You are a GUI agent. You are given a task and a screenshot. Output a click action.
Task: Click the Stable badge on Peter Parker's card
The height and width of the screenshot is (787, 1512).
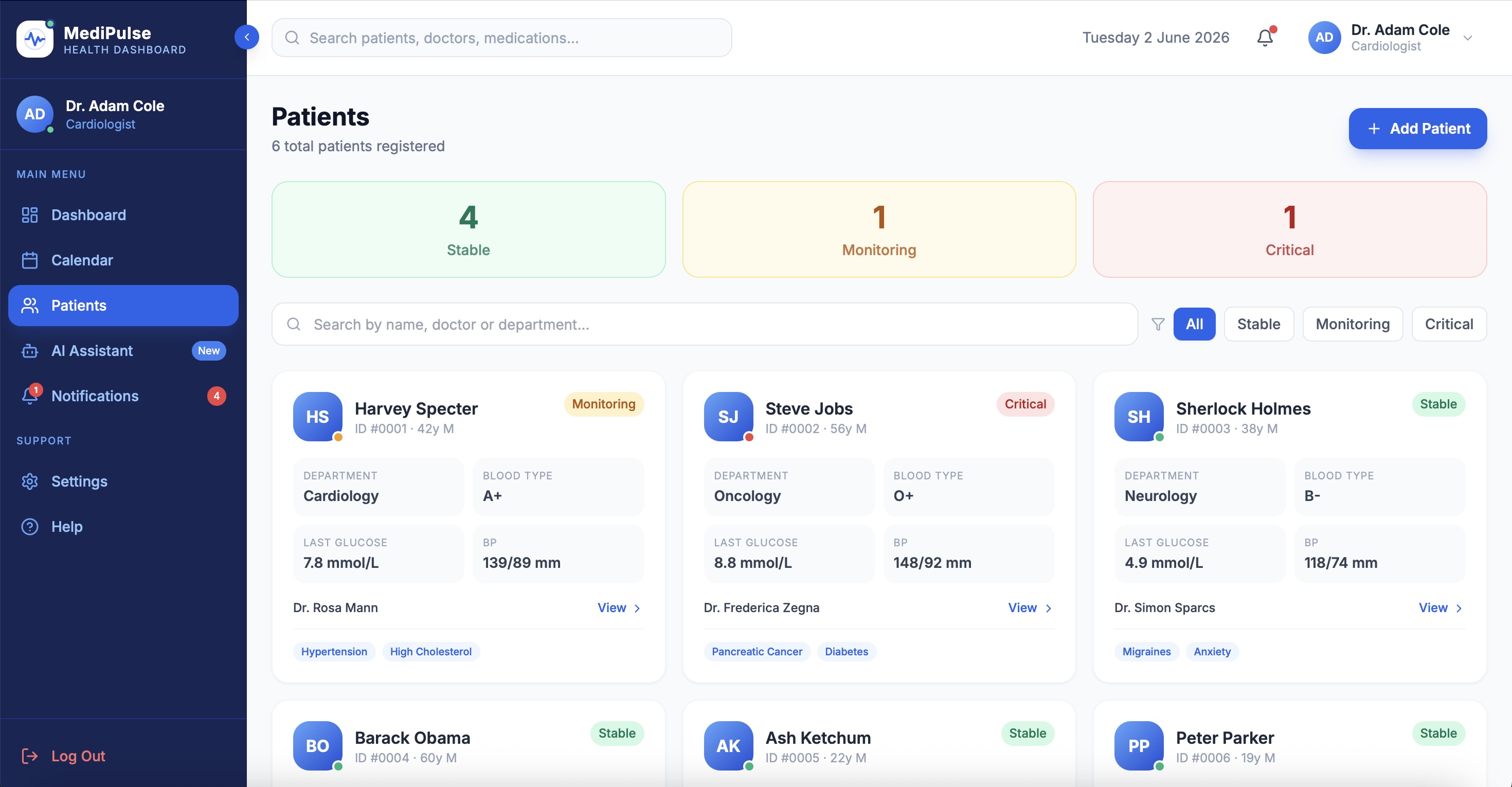[1438, 733]
